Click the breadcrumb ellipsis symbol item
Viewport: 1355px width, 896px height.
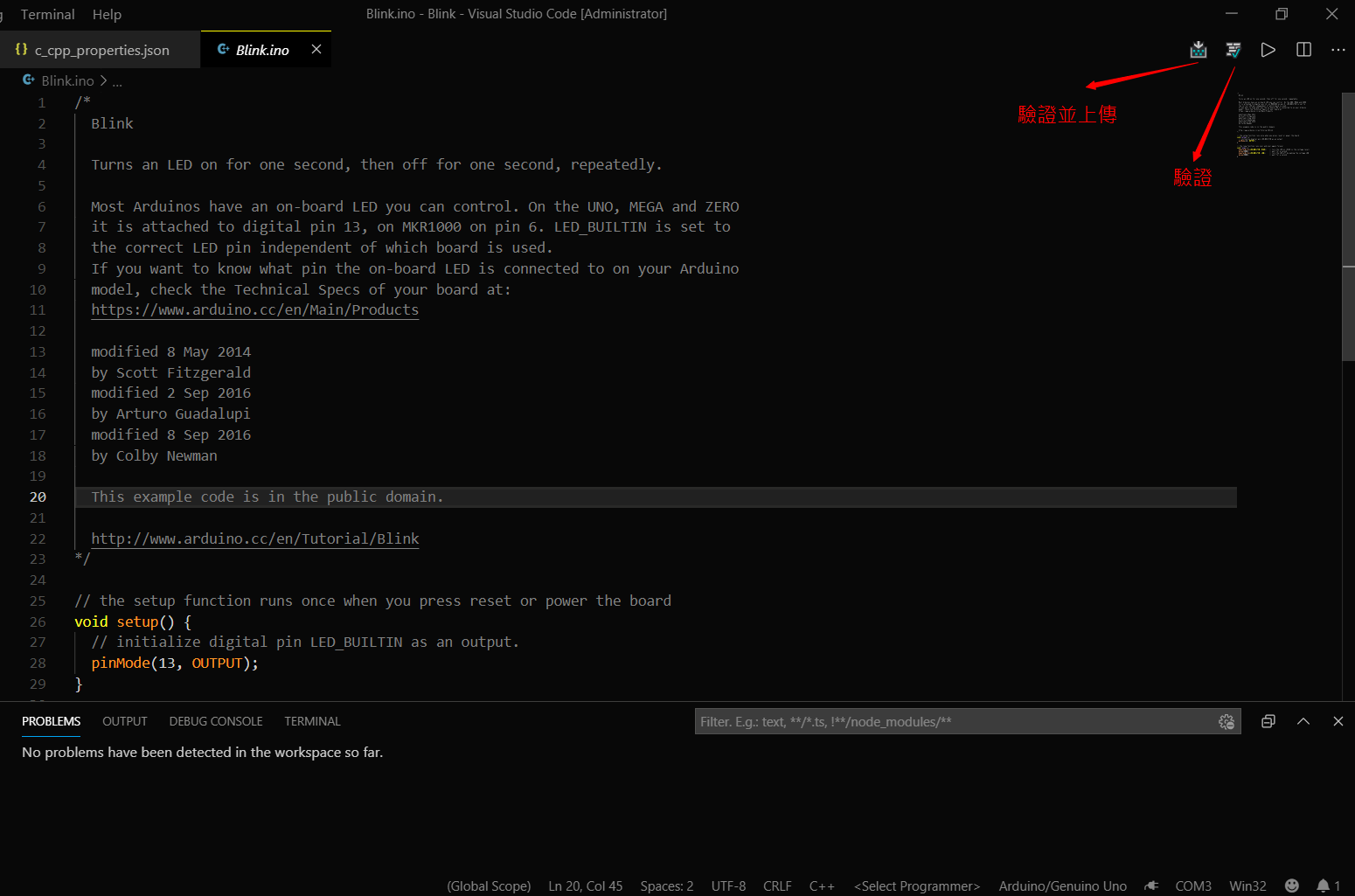pos(117,80)
